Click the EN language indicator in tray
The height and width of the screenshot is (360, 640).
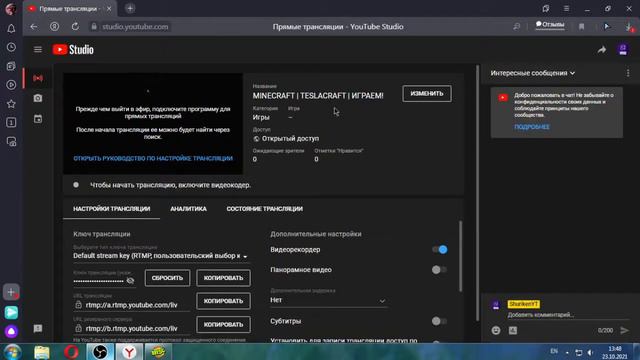[554, 351]
